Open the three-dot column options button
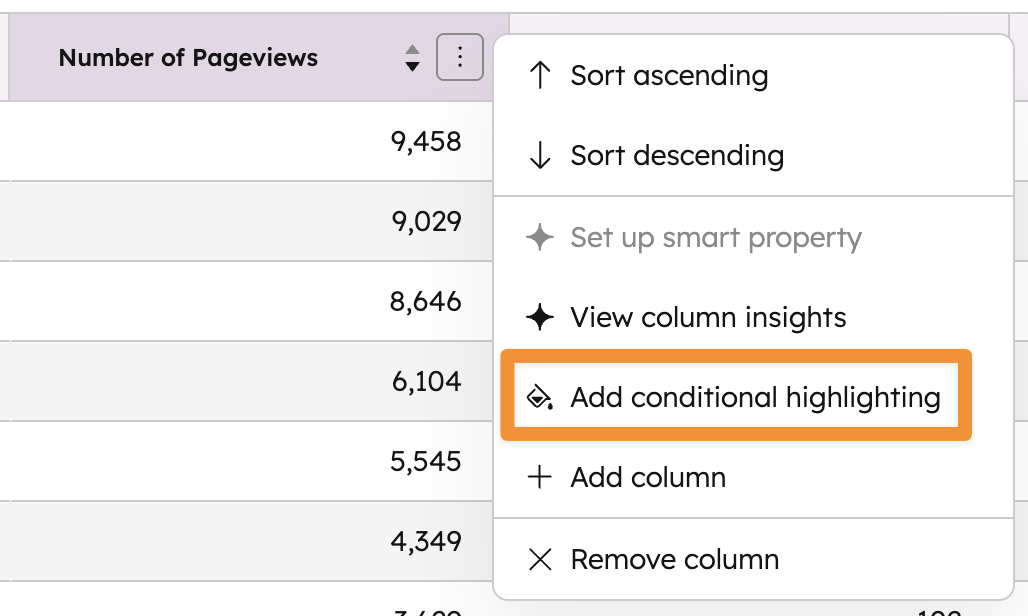This screenshot has width=1028, height=616. [x=460, y=57]
